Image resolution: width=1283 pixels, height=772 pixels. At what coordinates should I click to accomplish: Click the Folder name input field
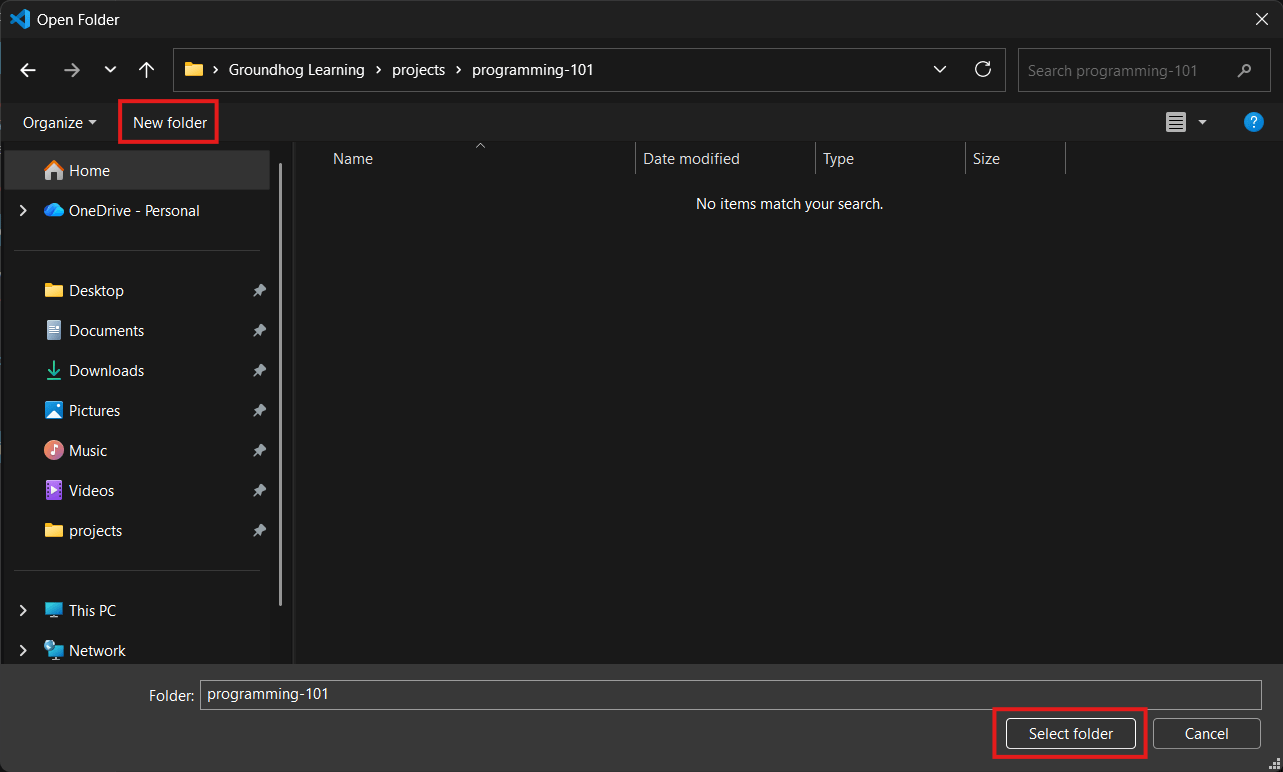pyautogui.click(x=731, y=695)
